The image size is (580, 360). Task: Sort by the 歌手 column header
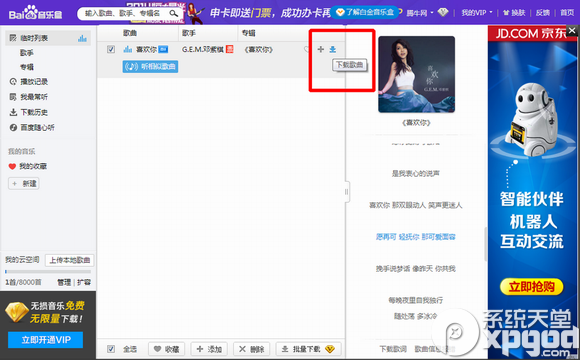[189, 33]
